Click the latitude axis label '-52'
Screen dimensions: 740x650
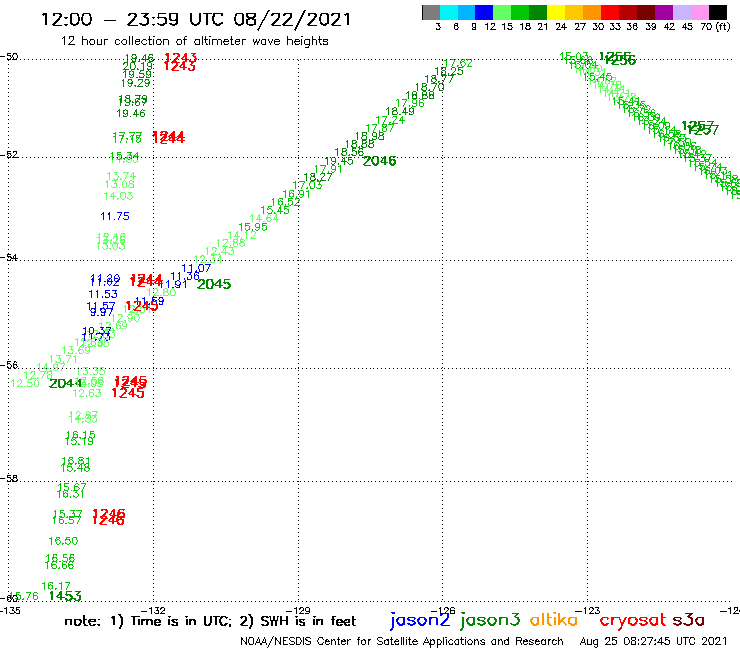point(9,154)
